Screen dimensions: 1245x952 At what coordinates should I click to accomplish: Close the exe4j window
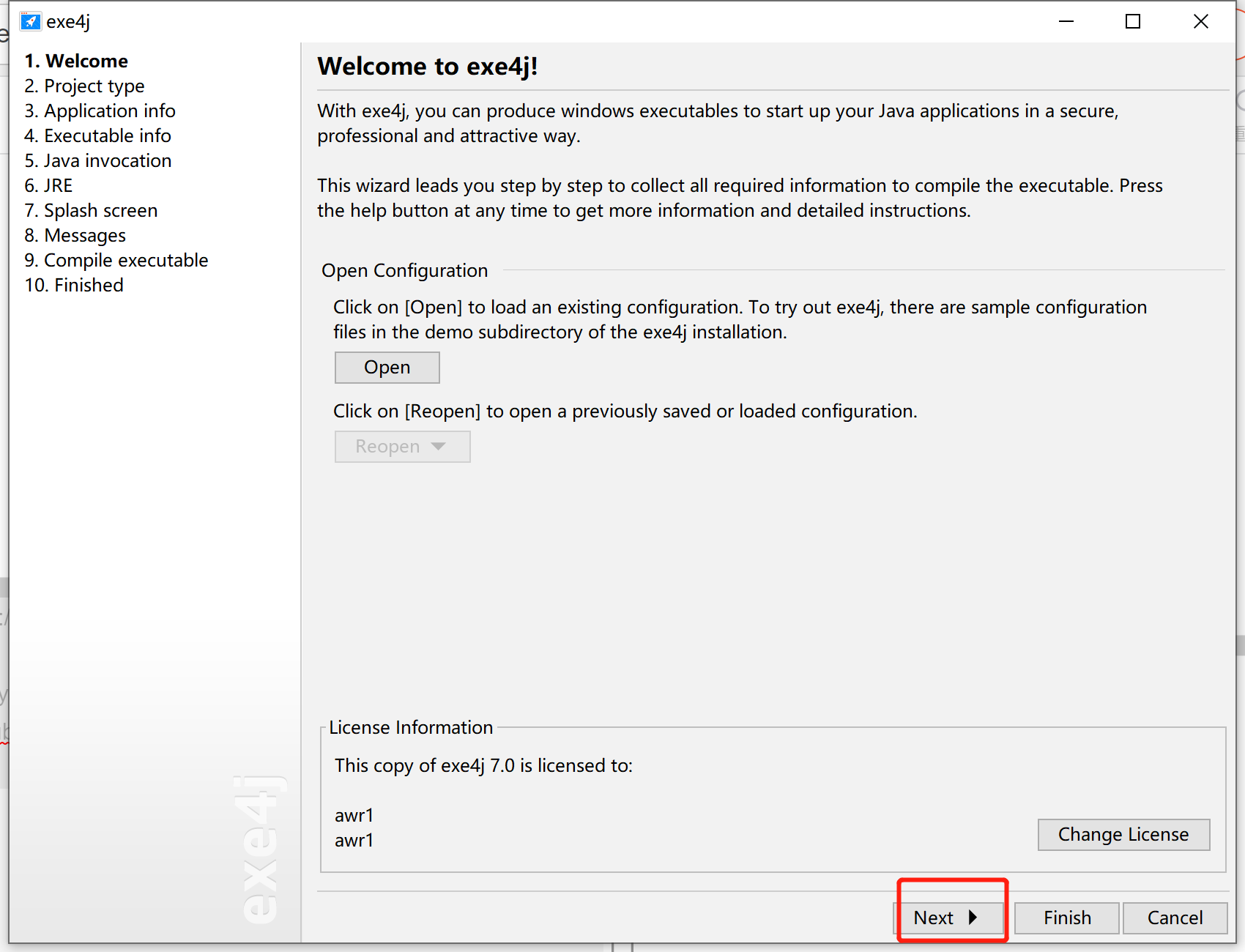point(1201,21)
